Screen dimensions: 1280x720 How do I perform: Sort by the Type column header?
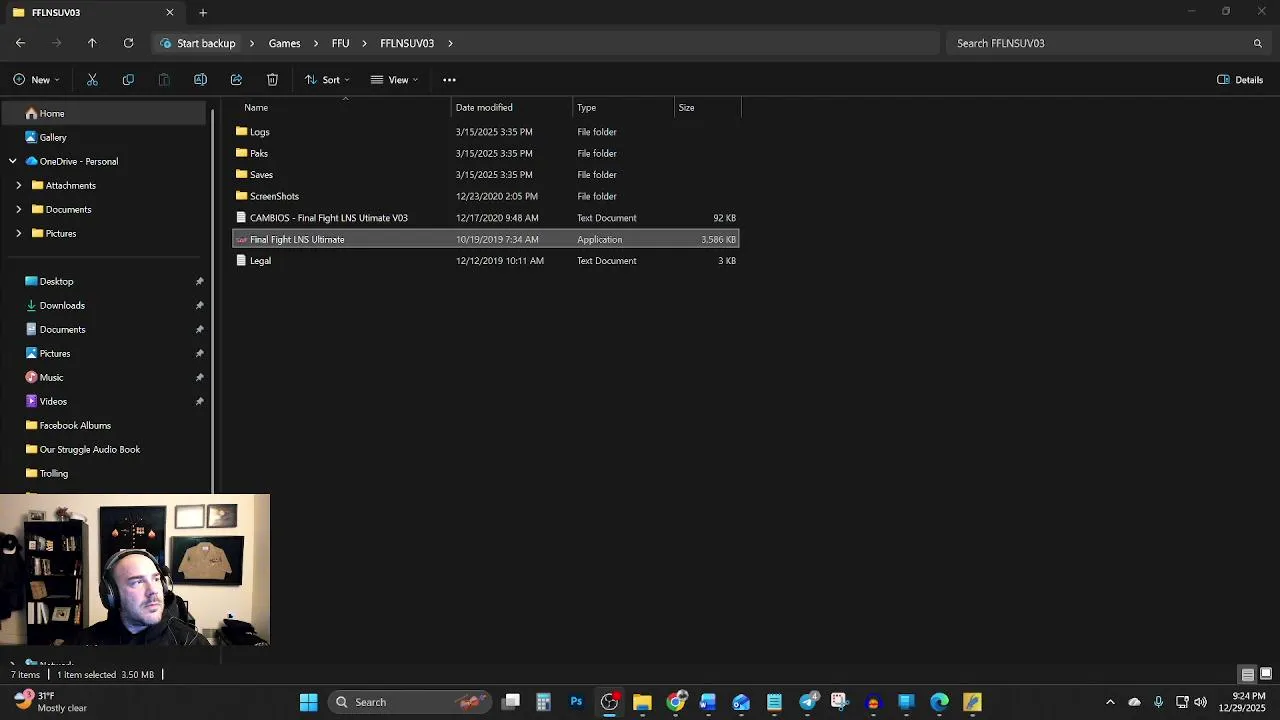pyautogui.click(x=586, y=107)
